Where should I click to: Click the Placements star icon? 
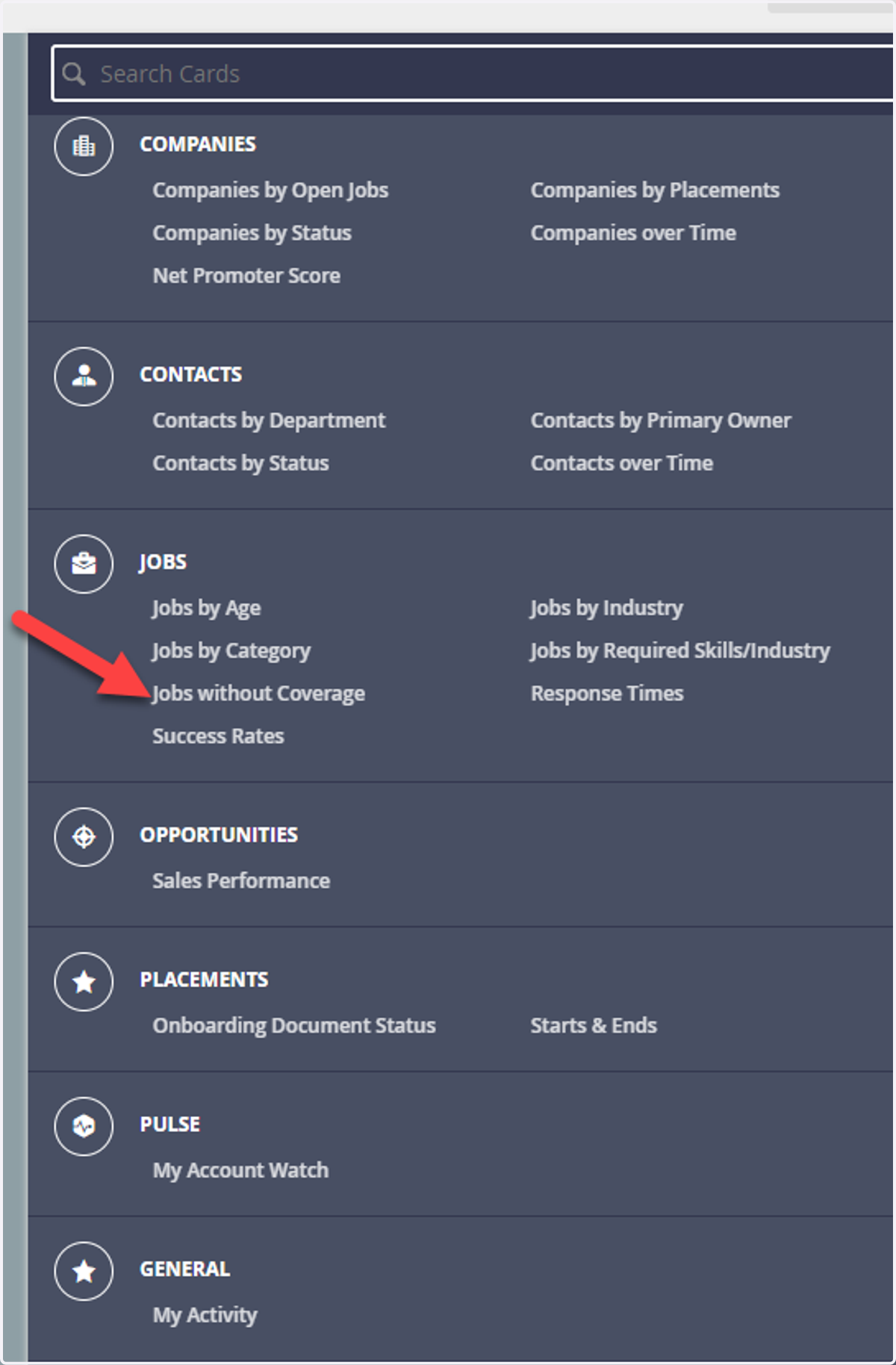84,982
